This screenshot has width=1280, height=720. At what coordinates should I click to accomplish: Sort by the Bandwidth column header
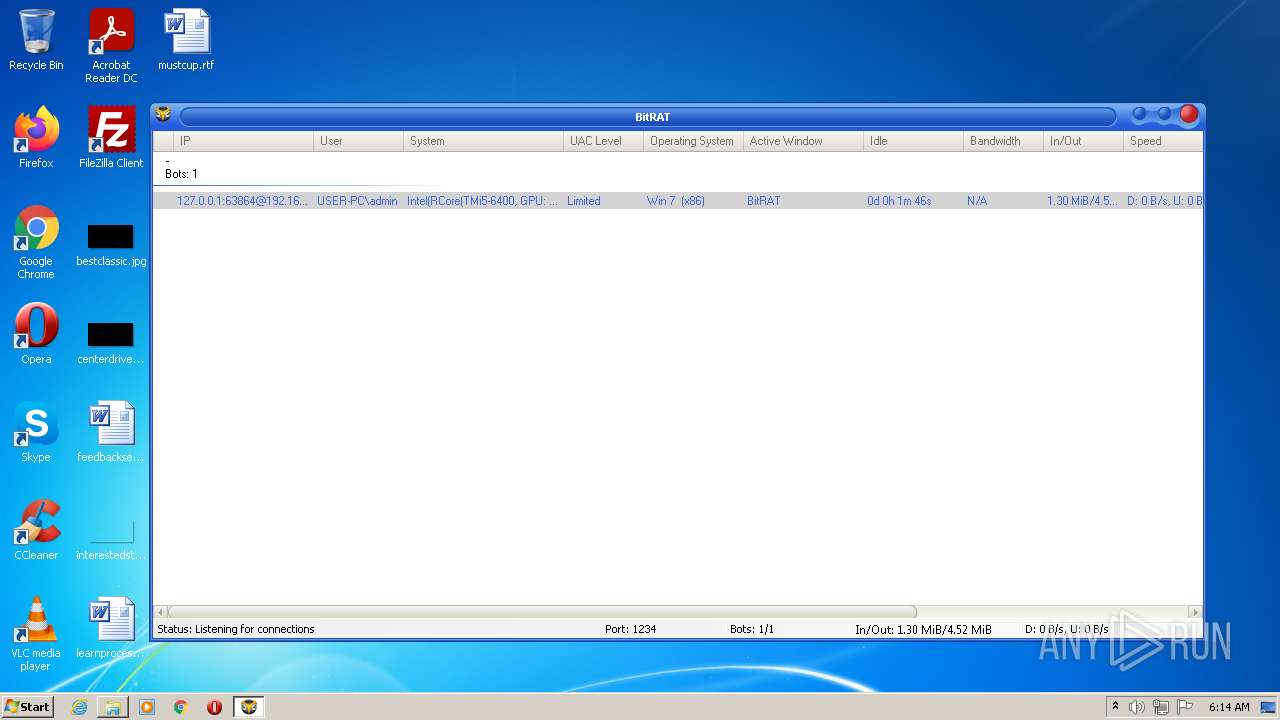1003,141
